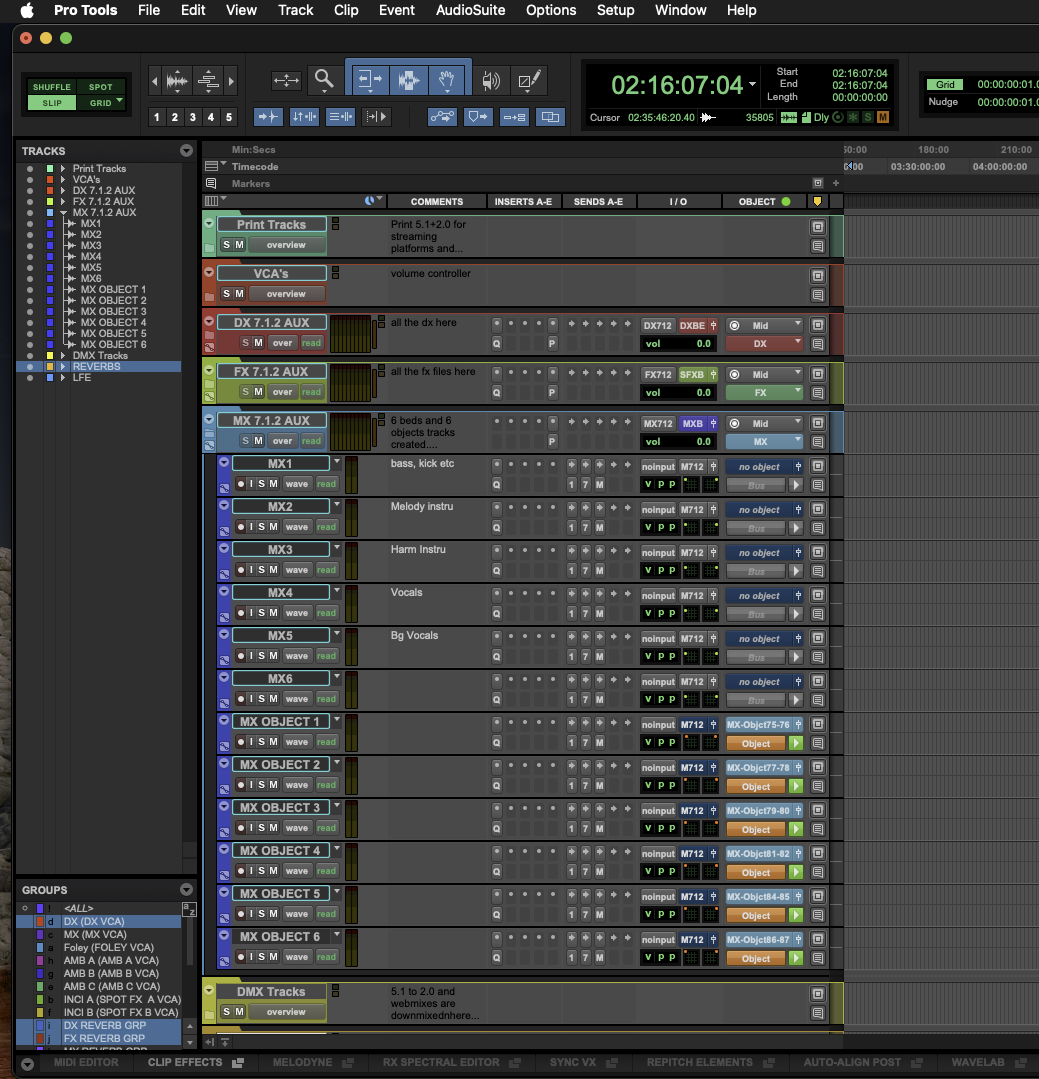
Task: Expand DMX Tracks in track list
Action: [x=63, y=355]
